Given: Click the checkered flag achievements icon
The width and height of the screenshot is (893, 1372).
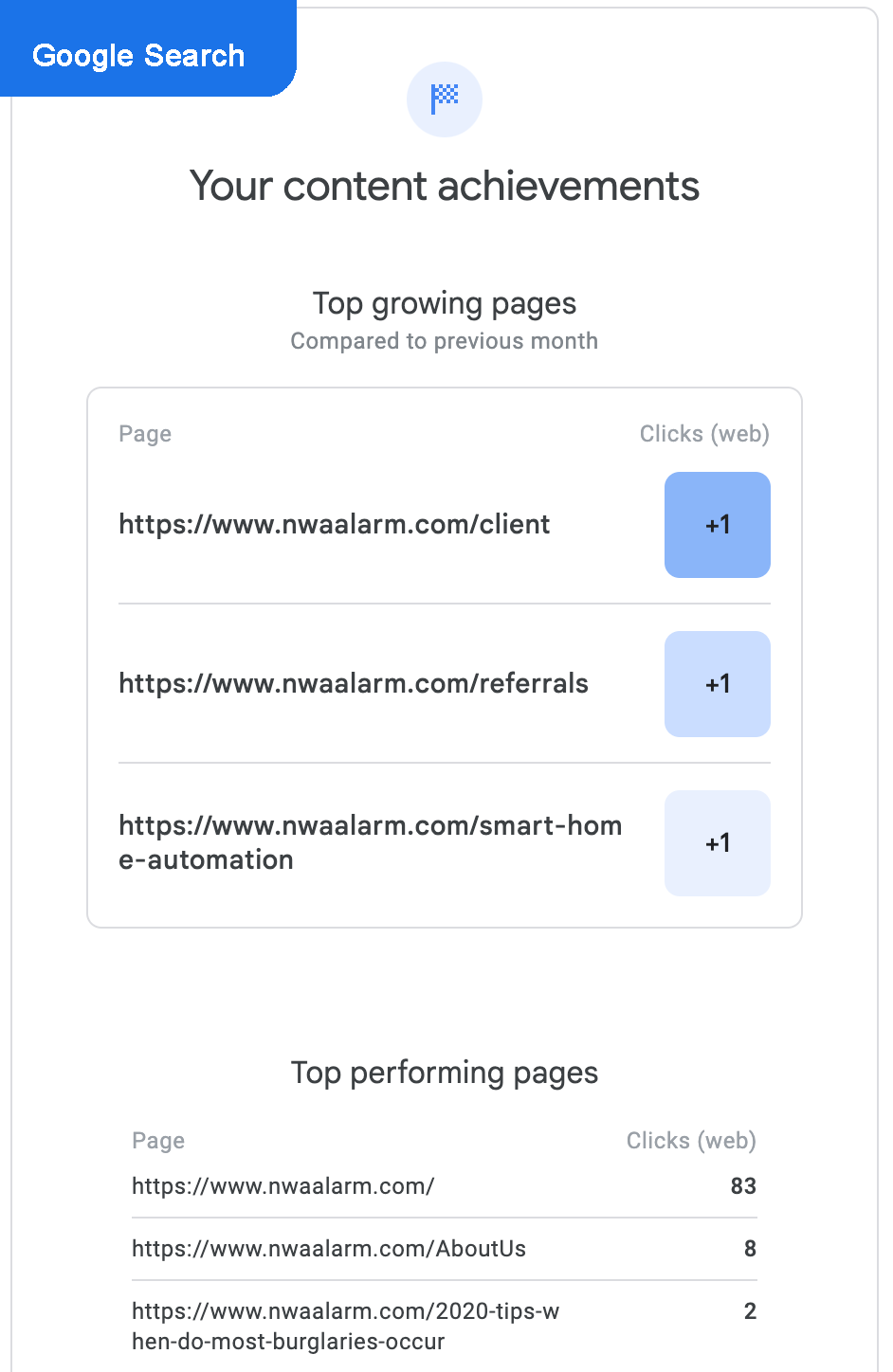Looking at the screenshot, I should point(445,99).
